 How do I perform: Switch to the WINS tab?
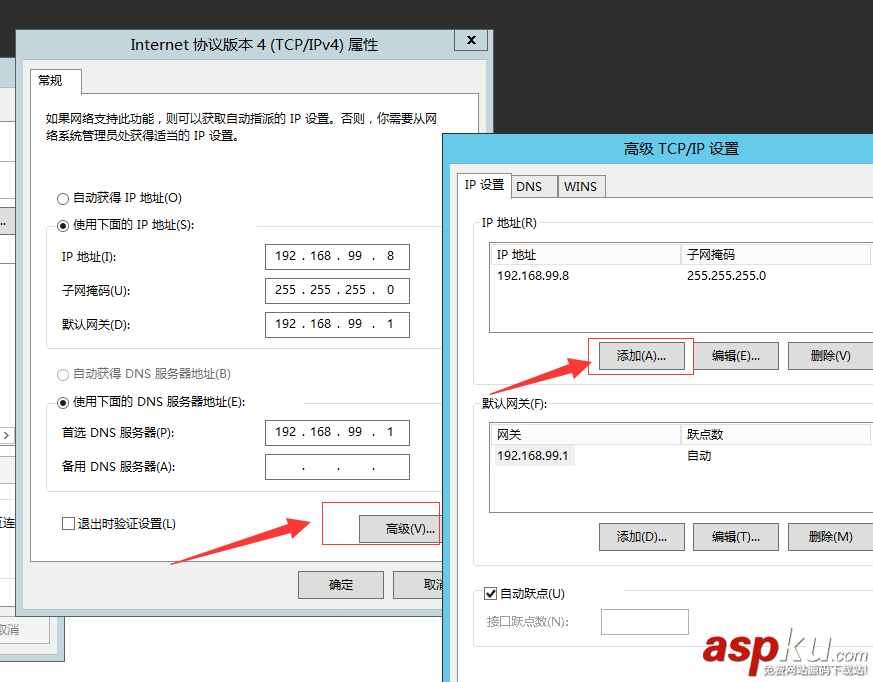(581, 186)
